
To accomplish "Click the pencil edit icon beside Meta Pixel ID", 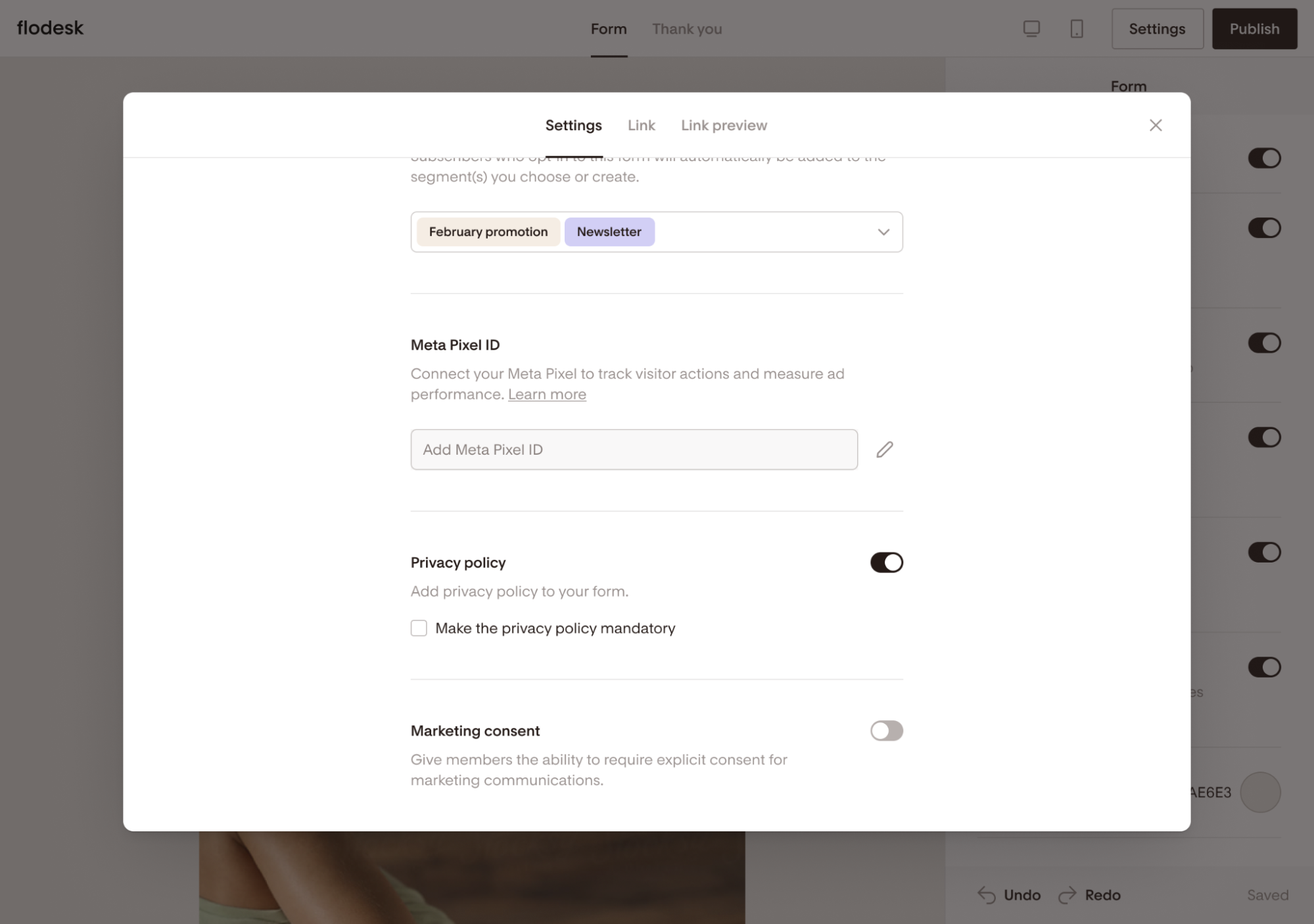I will (884, 450).
